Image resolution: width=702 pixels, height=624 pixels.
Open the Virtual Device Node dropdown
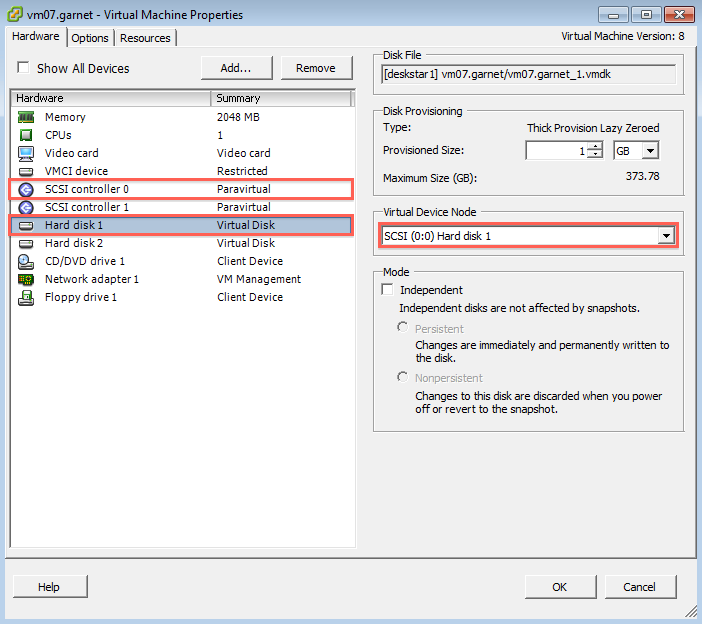click(666, 235)
